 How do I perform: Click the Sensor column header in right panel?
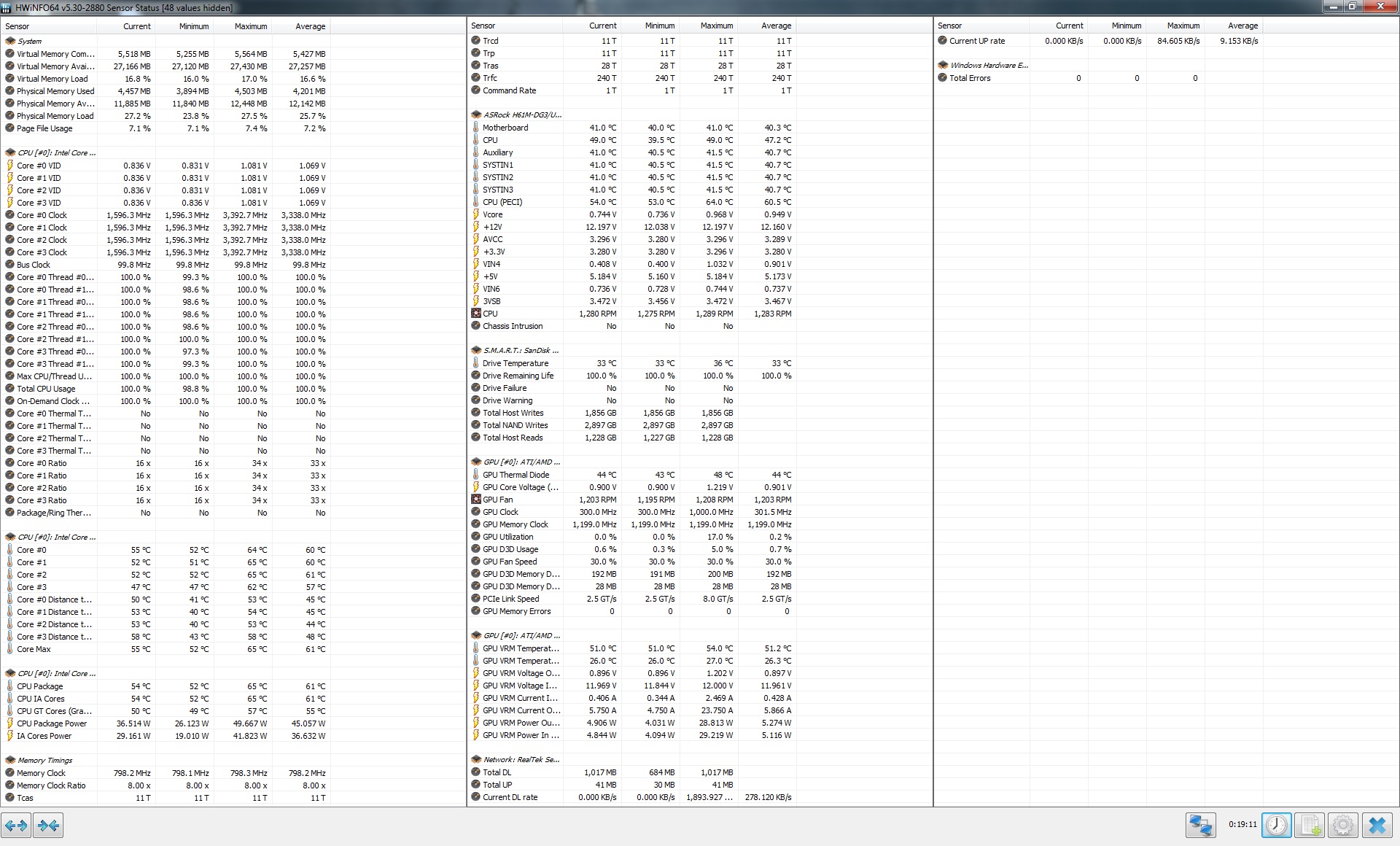949,26
